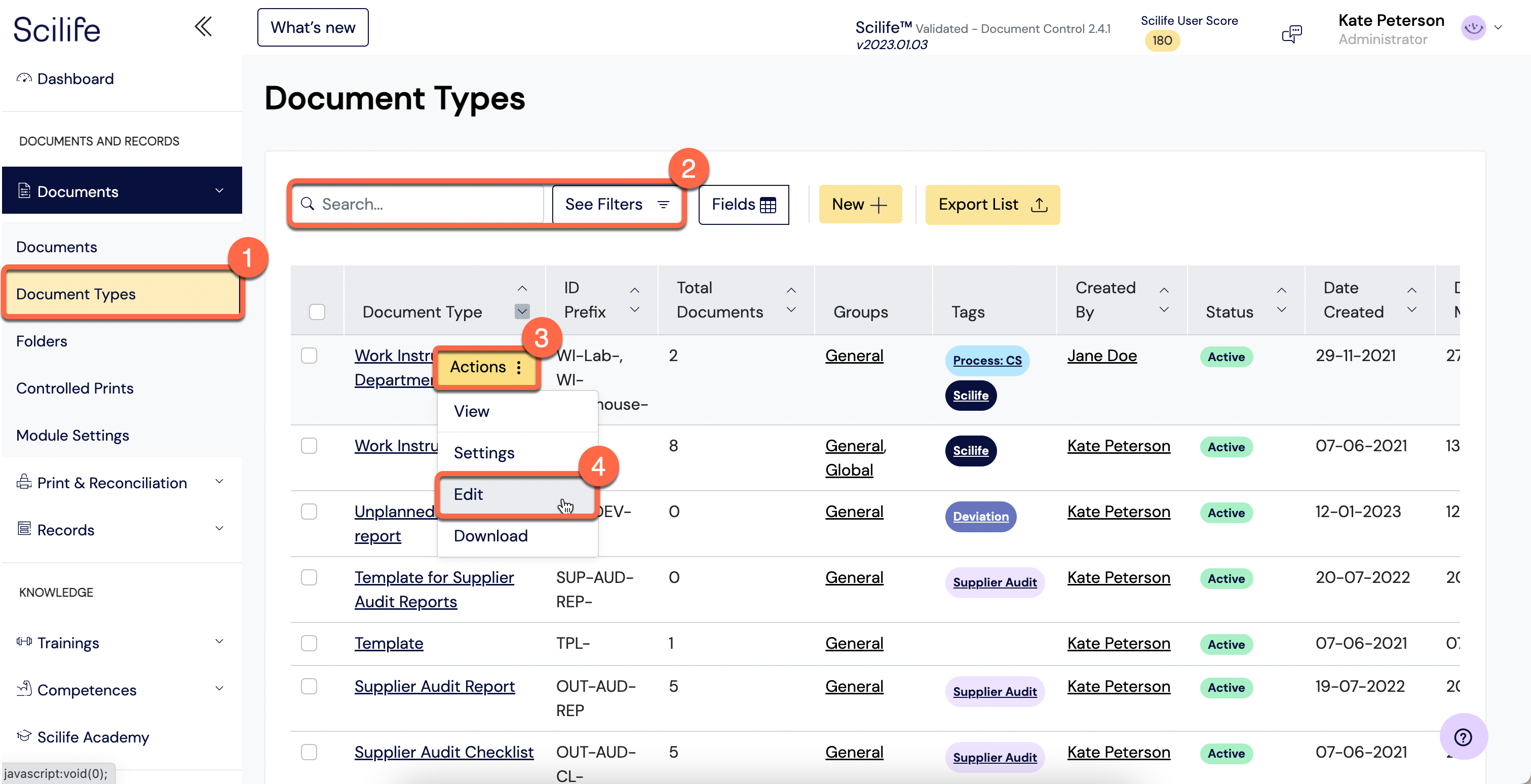Expand the Competences section chevron
The width and height of the screenshot is (1531, 784).
tap(219, 688)
